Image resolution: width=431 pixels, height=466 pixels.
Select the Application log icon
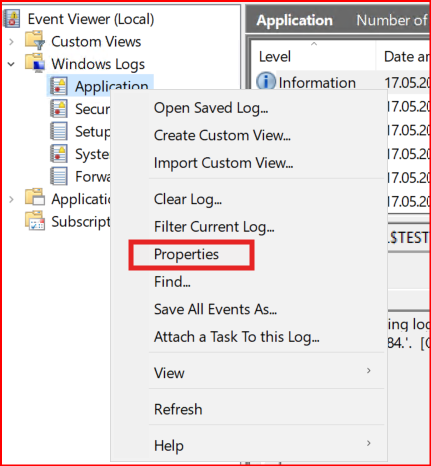[x=59, y=86]
